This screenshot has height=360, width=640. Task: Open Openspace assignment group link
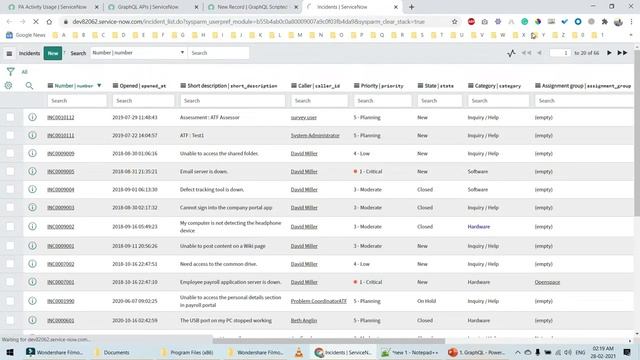tap(547, 282)
